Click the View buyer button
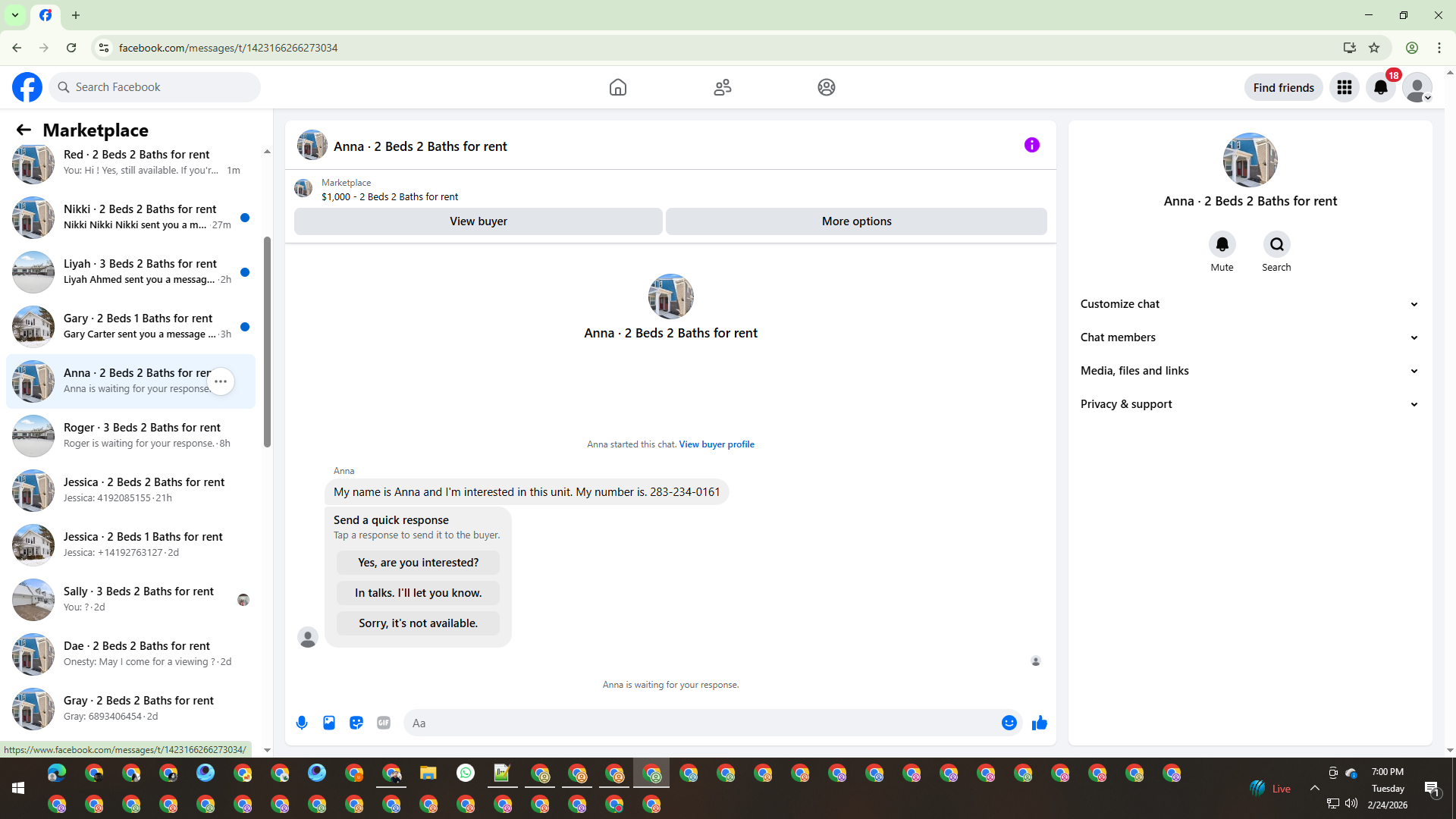This screenshot has width=1456, height=819. 478,221
